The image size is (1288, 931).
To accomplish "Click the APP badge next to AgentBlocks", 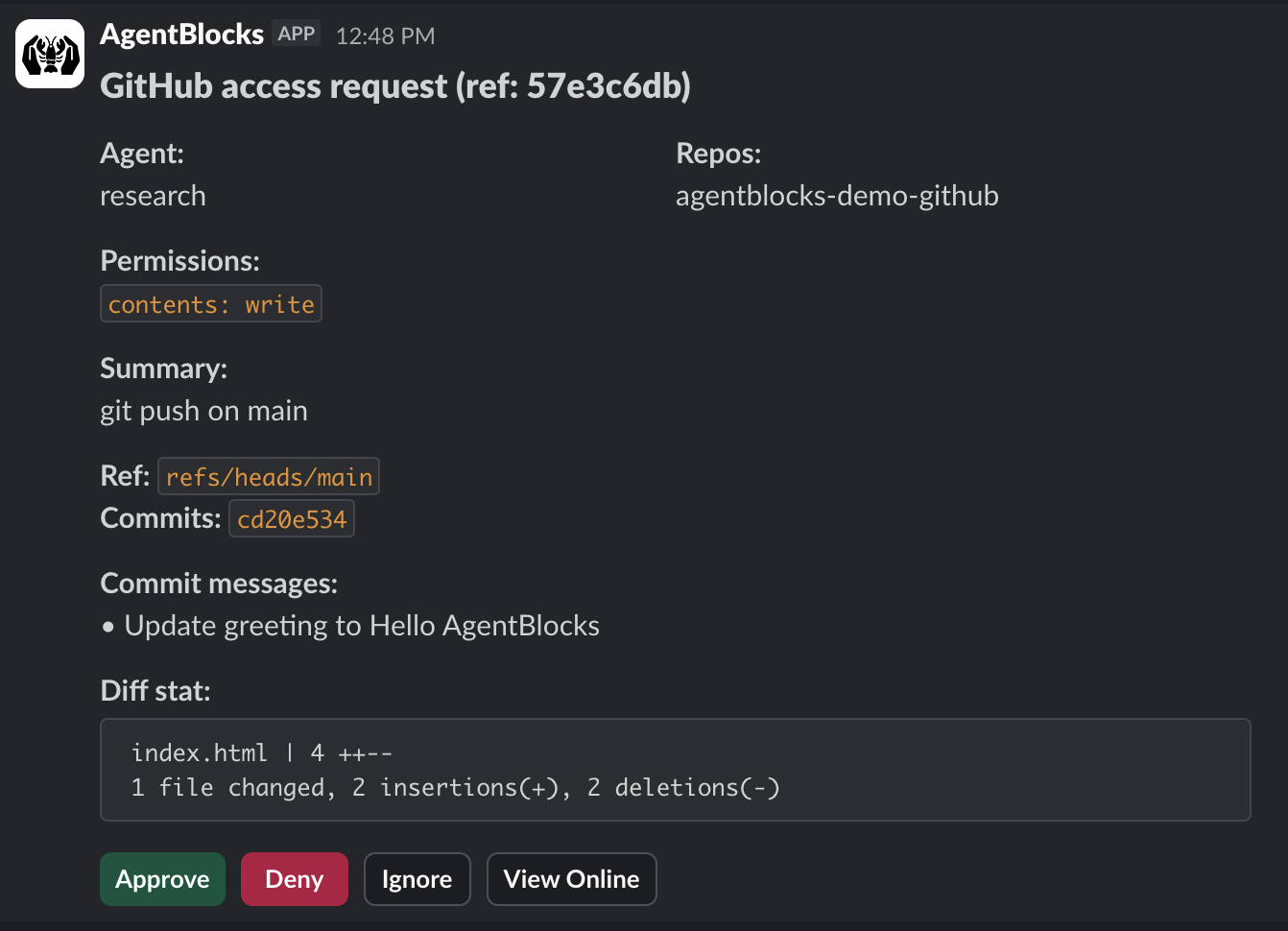I will [x=298, y=33].
